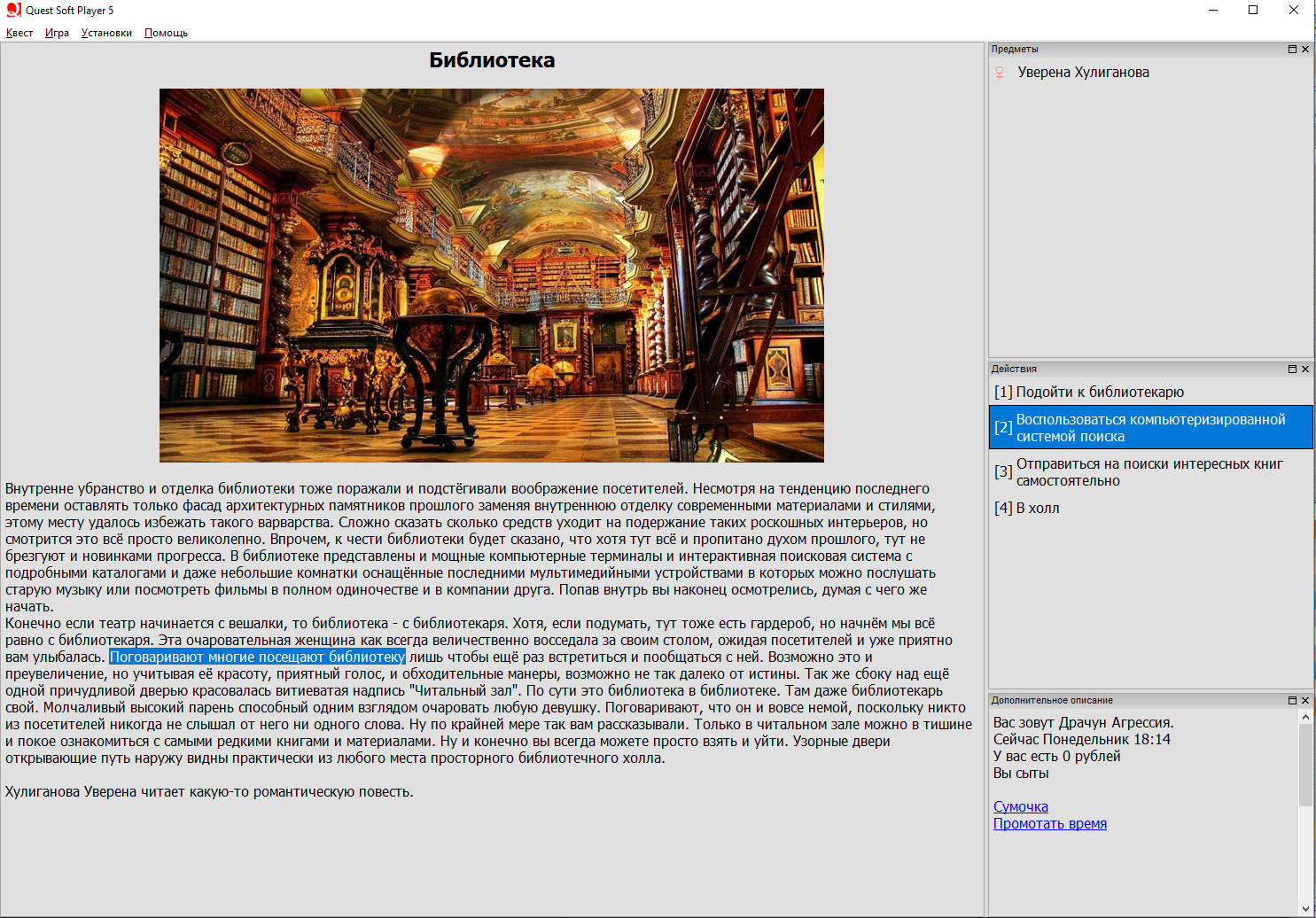Click highlighted text Поговаривают многие посещают библиотеку
Viewport: 1316px width, 918px height.
258,657
